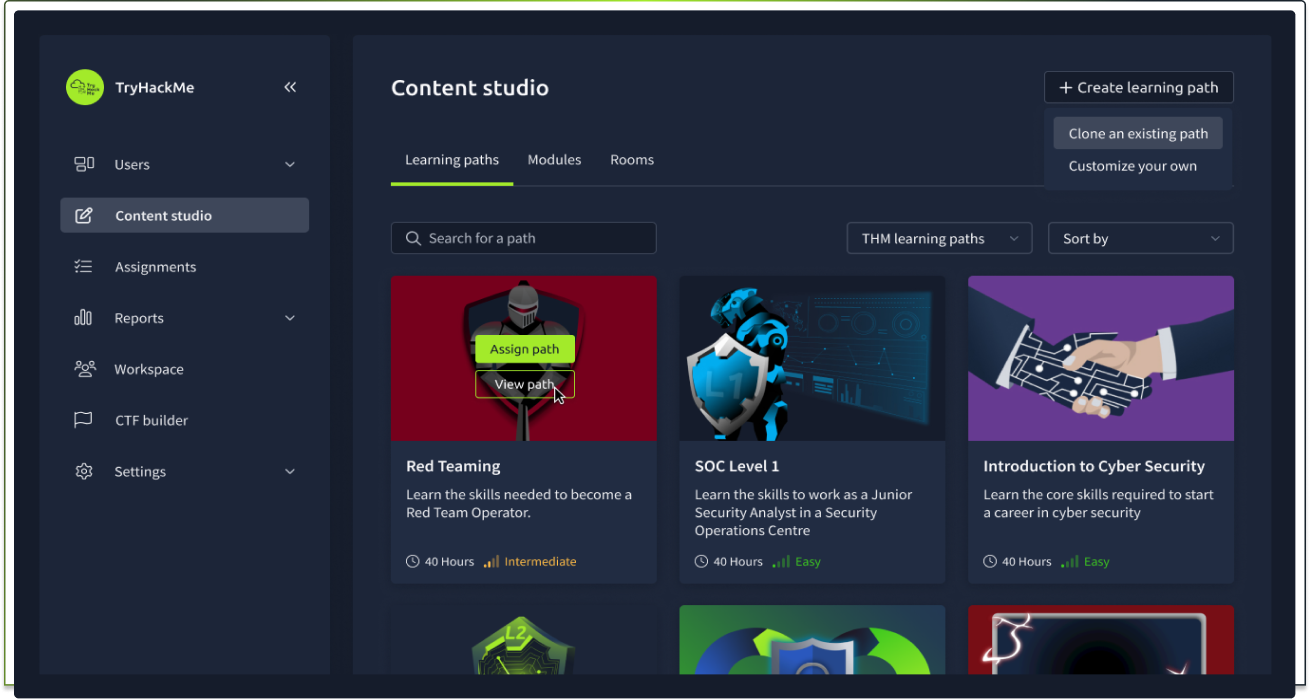Image resolution: width=1310 pixels, height=699 pixels.
Task: Switch to the Modules tab
Action: point(554,159)
